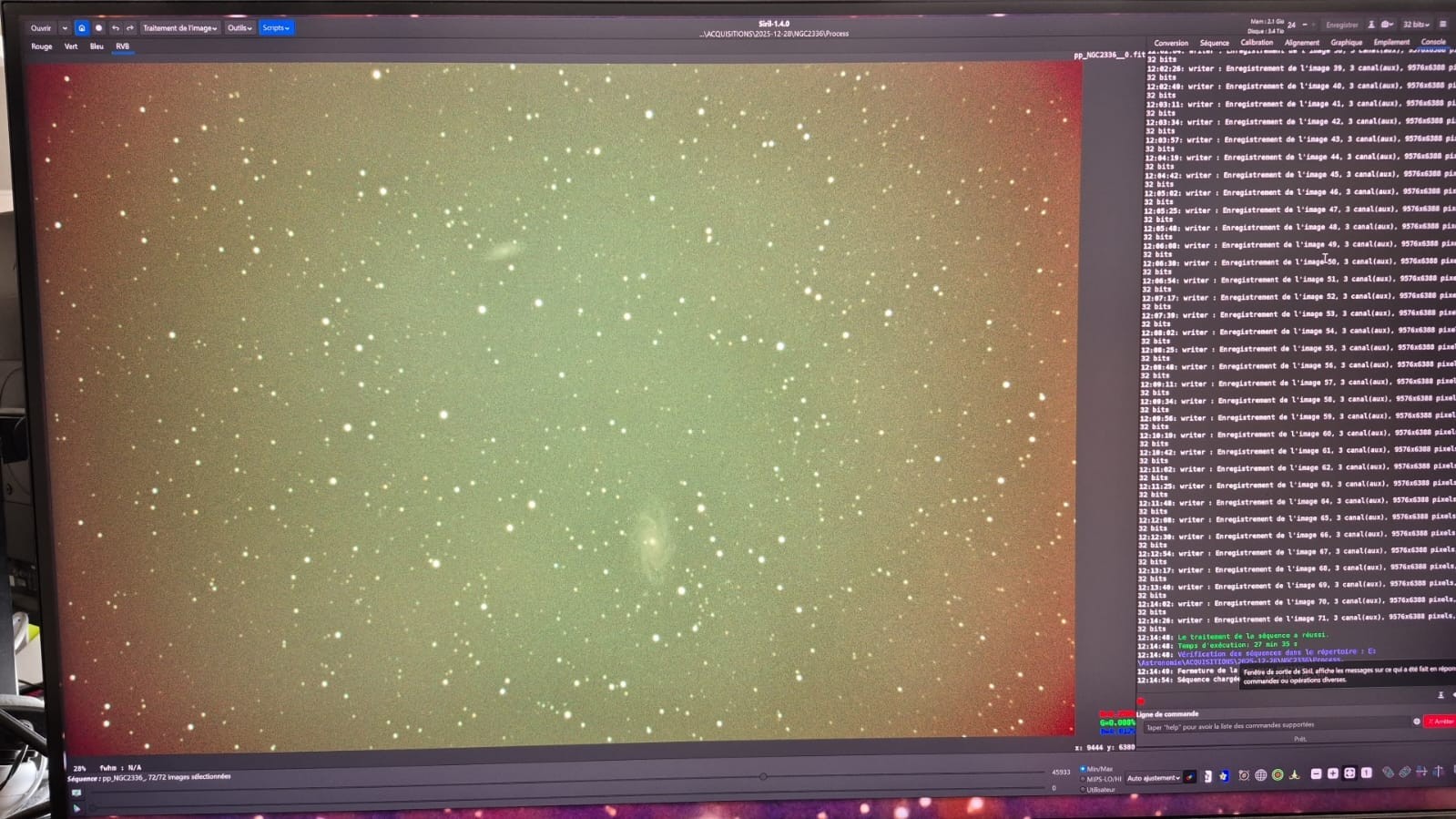Screen dimensions: 1456x819
Task: Open the Séquence tab
Action: [x=1214, y=43]
